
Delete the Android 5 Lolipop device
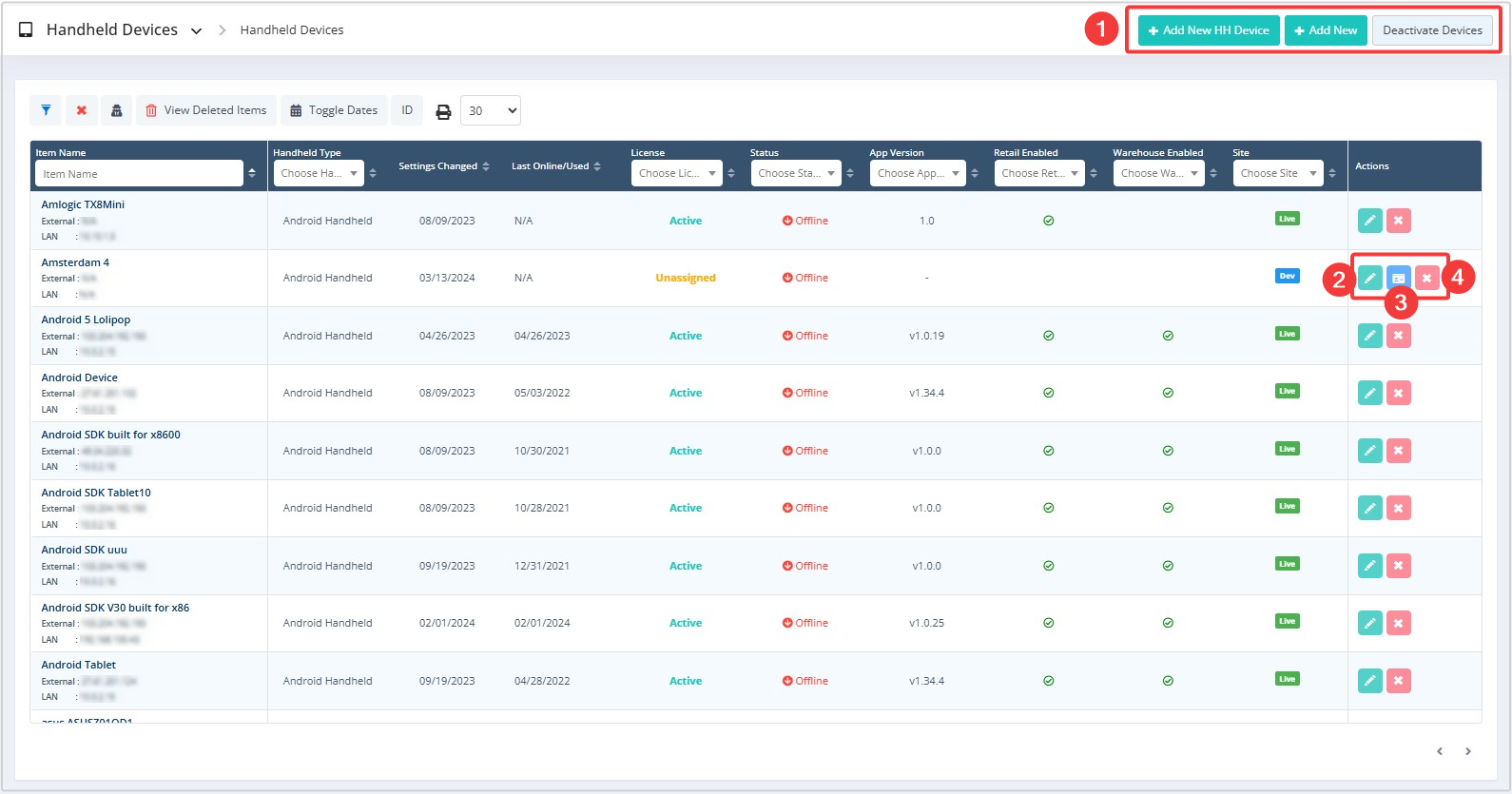pos(1398,336)
